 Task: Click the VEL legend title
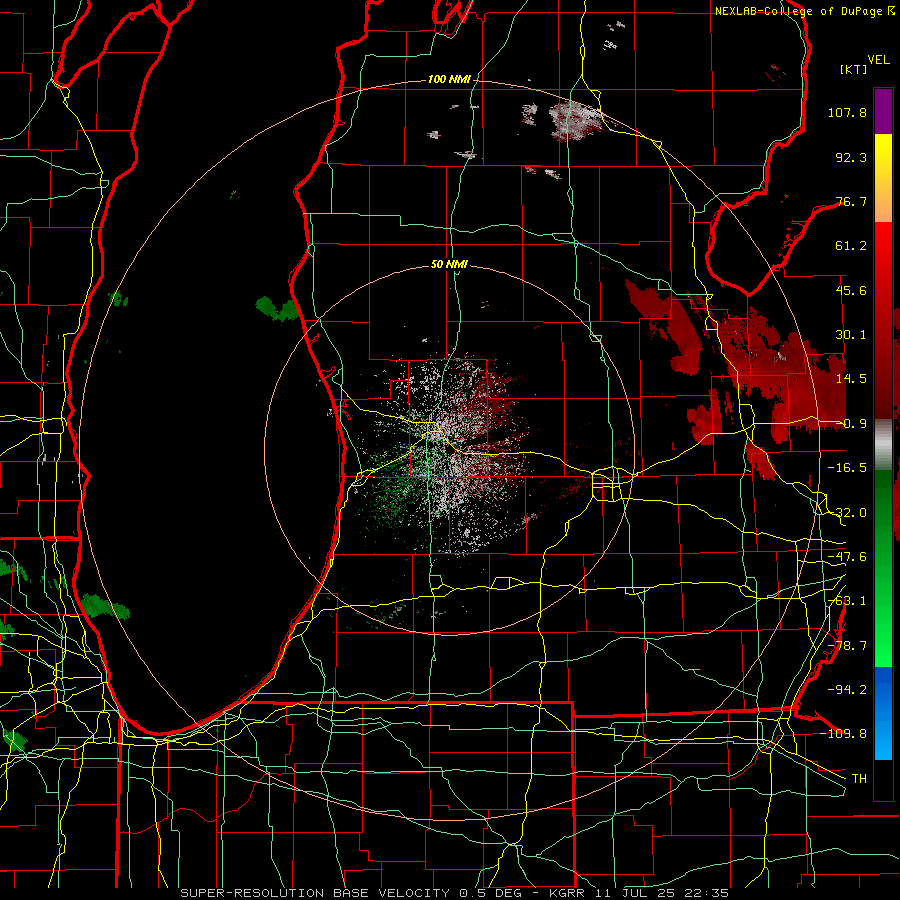pos(878,60)
